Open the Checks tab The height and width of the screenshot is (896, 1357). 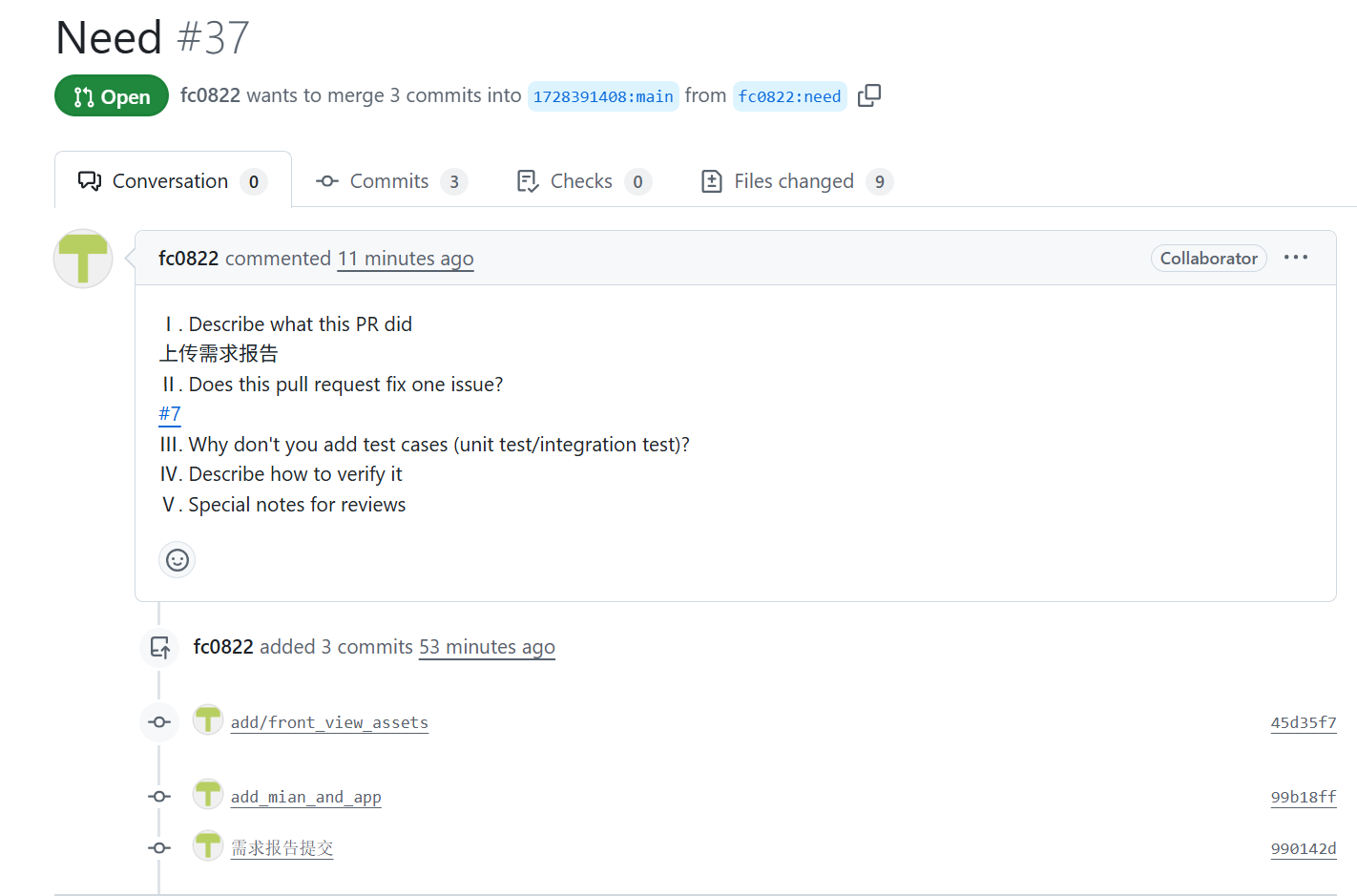point(583,181)
